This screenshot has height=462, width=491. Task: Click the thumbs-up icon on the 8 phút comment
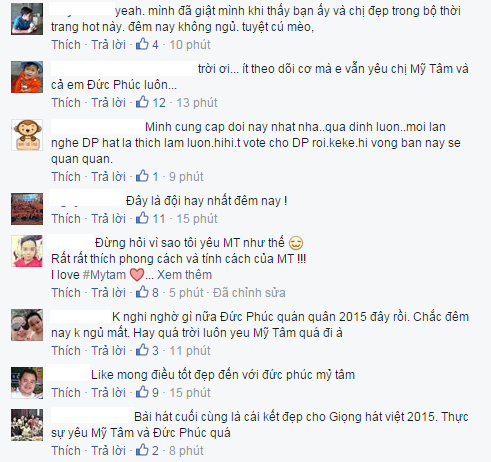tap(142, 450)
